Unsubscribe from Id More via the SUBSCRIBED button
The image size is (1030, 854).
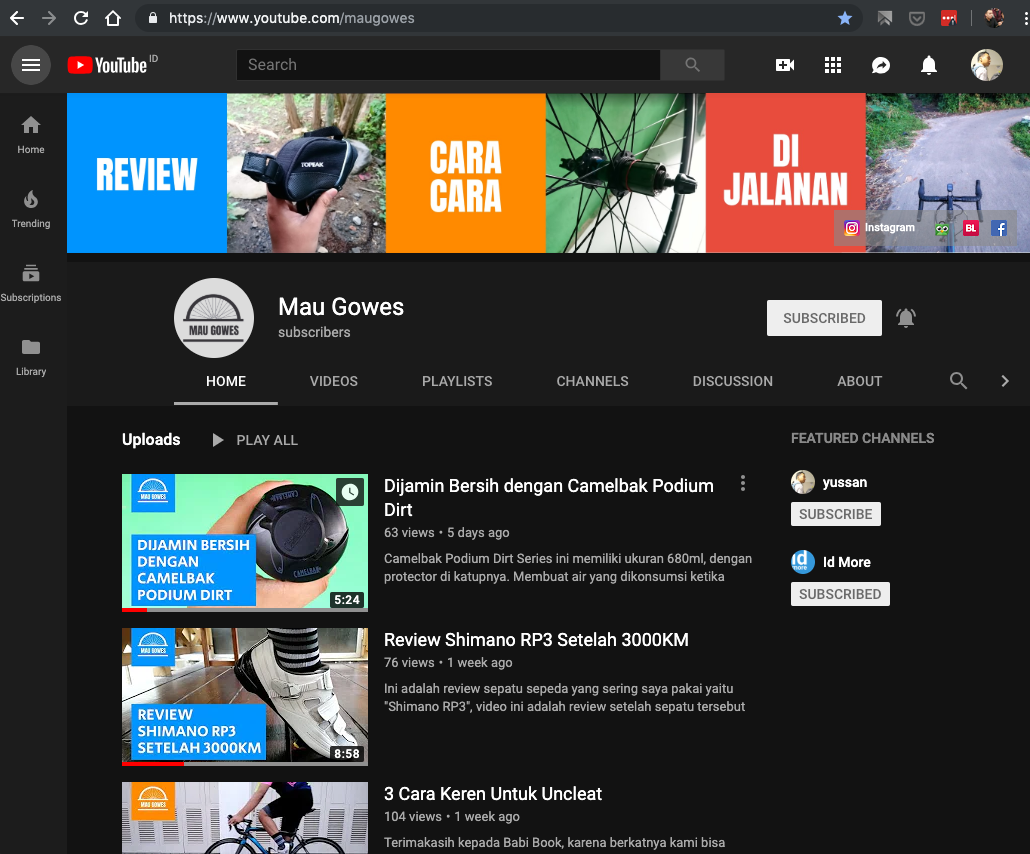pyautogui.click(x=840, y=594)
